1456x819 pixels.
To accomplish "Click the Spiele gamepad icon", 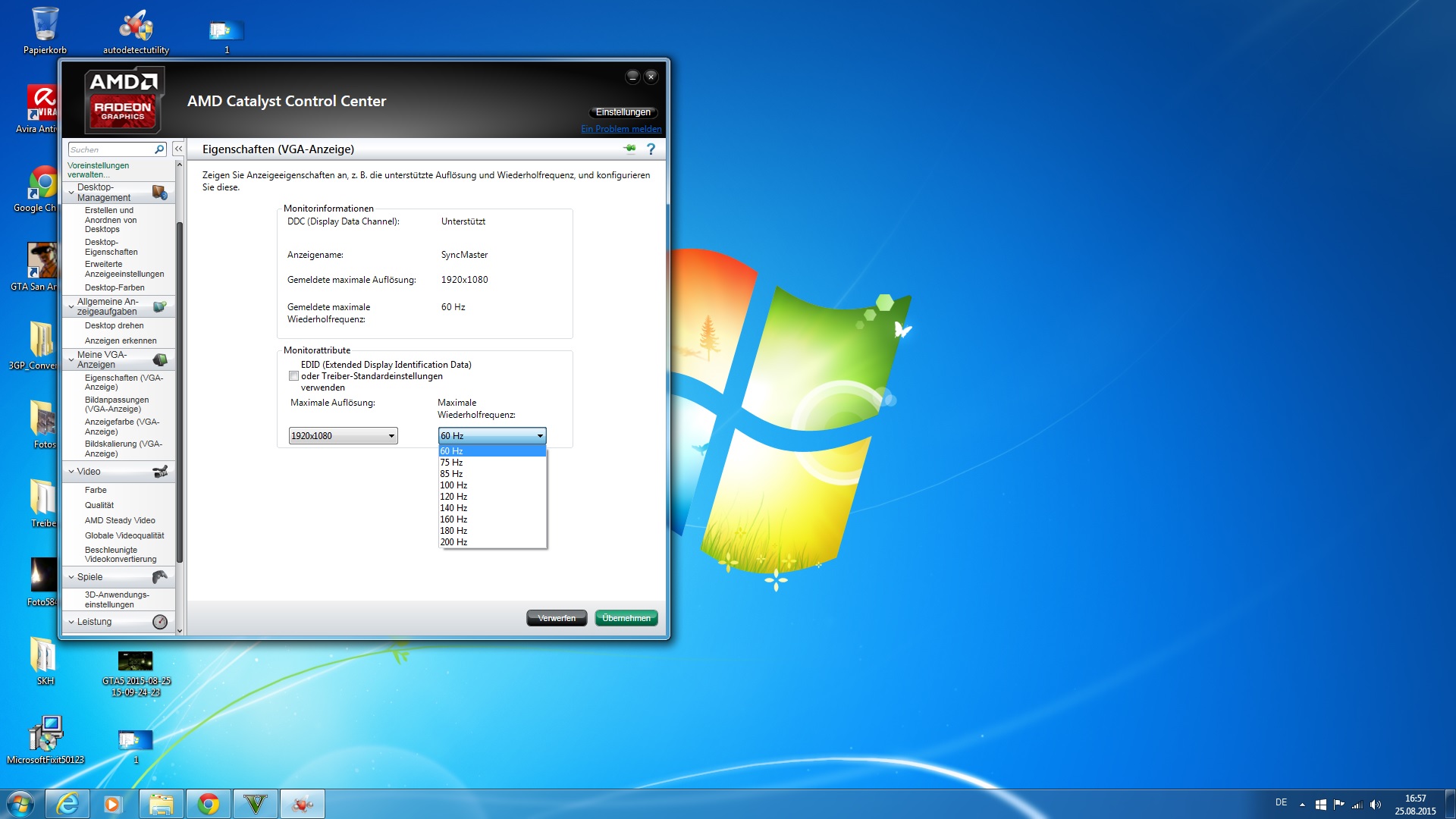I will [160, 577].
